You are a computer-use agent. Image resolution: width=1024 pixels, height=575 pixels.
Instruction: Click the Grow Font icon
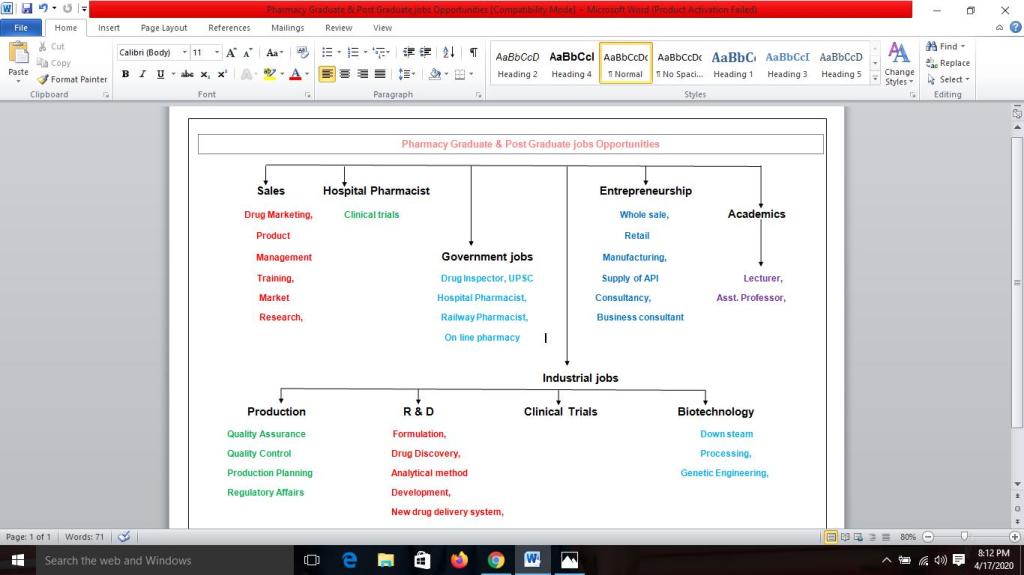[x=231, y=52]
